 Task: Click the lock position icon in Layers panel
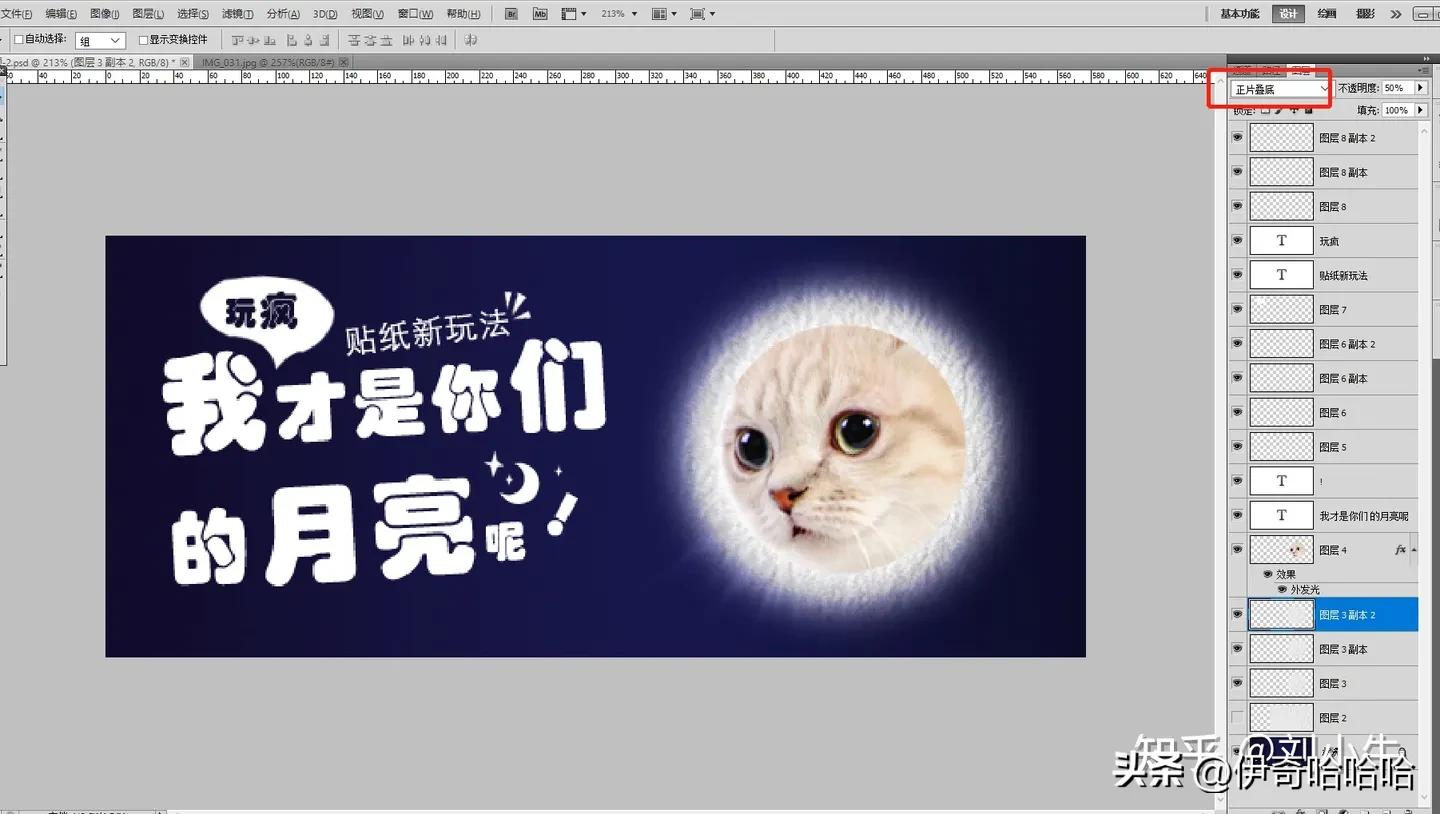(x=1295, y=110)
